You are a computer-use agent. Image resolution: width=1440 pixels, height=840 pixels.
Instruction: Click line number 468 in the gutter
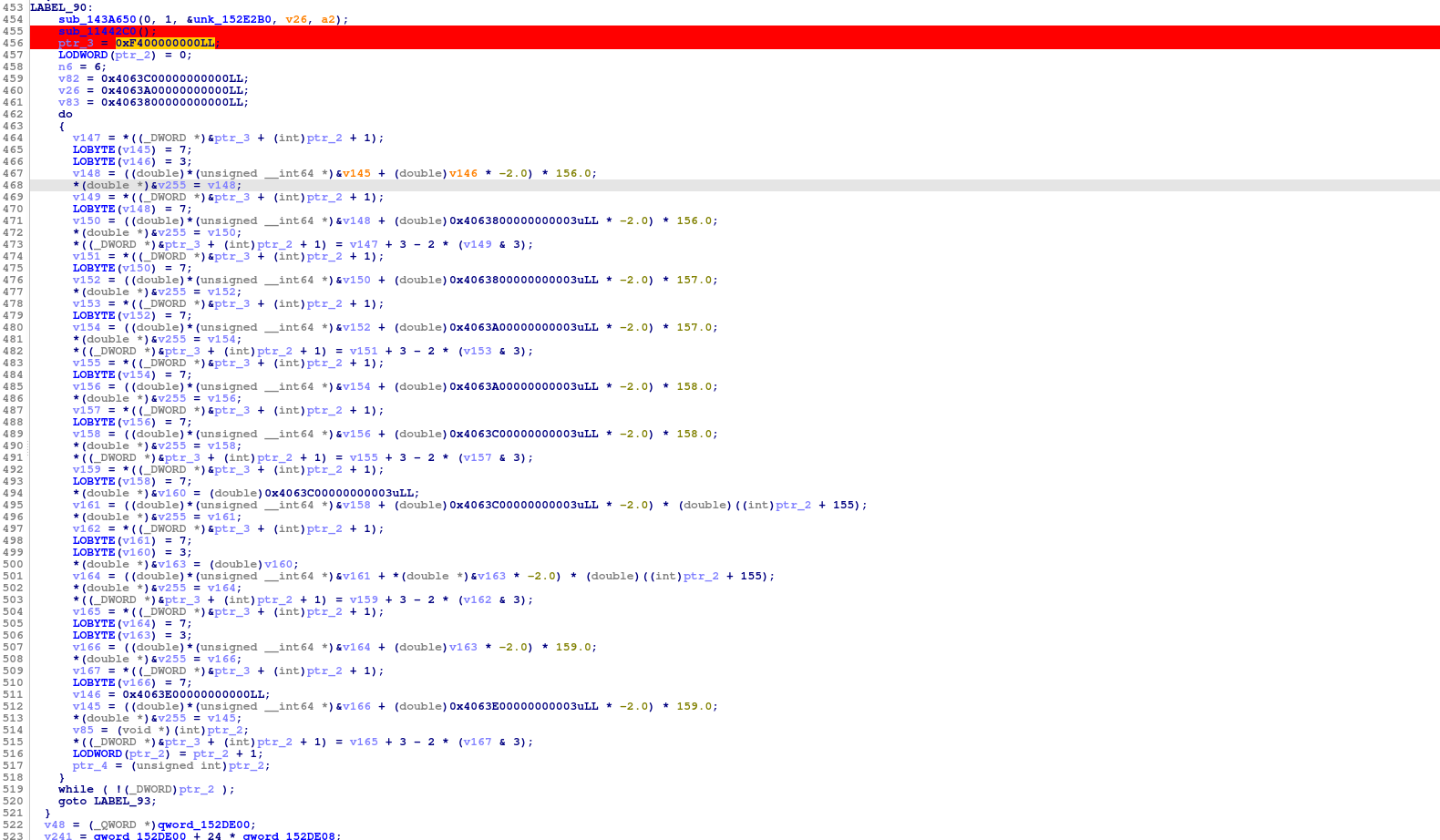[x=13, y=185]
